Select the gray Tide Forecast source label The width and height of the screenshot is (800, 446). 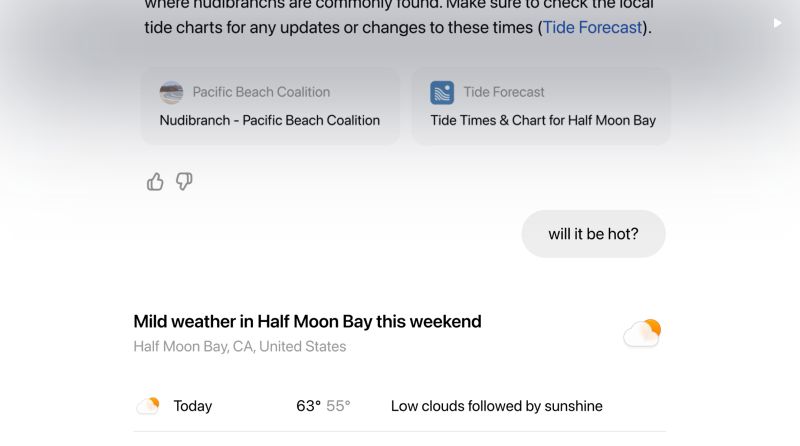click(x=504, y=92)
